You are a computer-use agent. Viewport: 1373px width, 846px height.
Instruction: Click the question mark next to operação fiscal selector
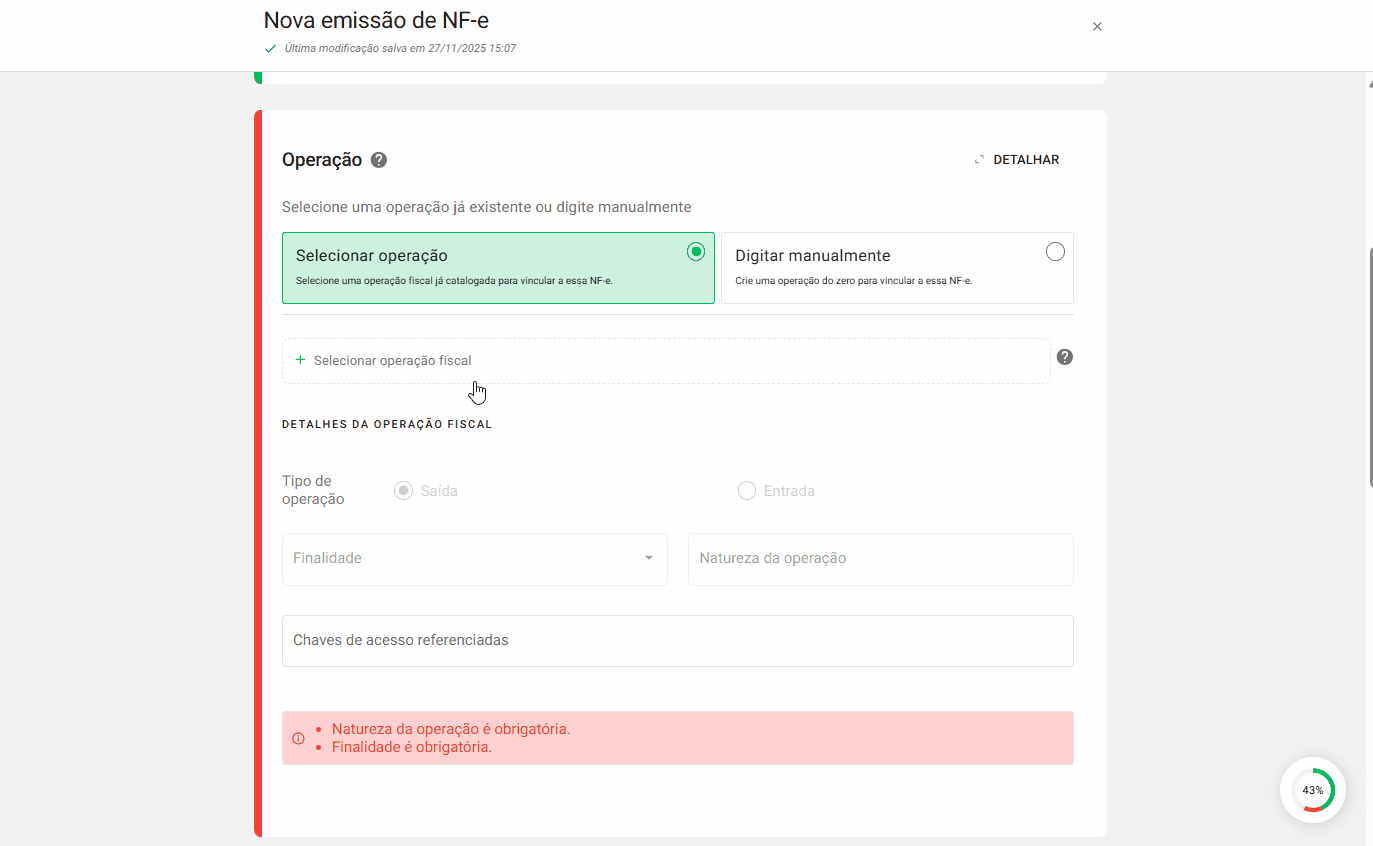1064,356
